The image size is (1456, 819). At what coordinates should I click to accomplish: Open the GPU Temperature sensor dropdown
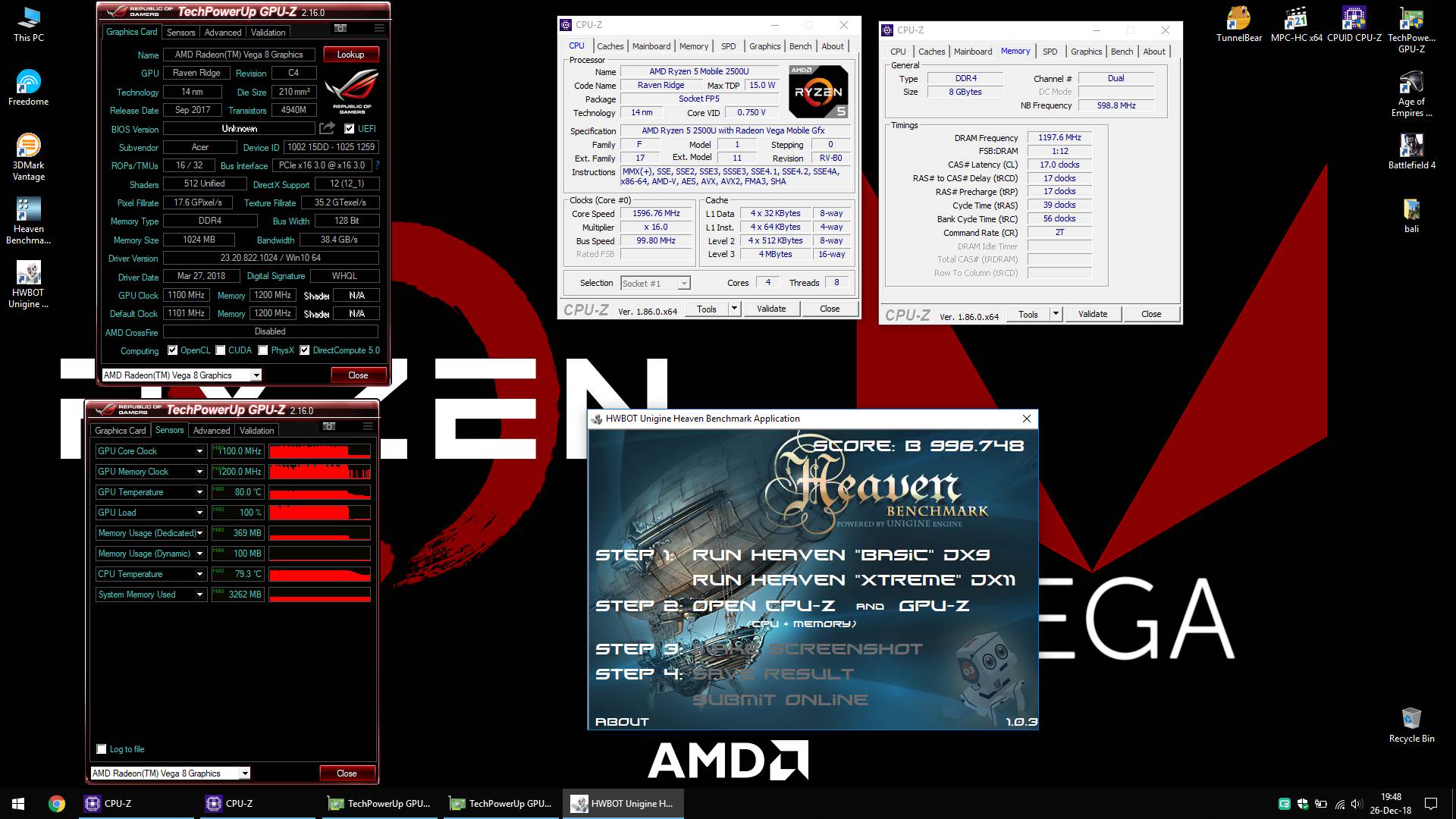(199, 492)
